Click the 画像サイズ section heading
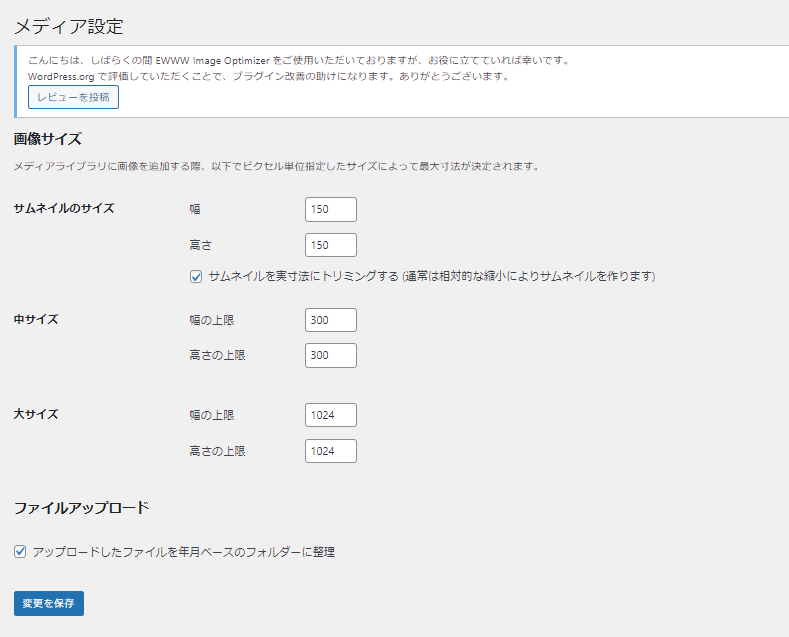 [47, 139]
